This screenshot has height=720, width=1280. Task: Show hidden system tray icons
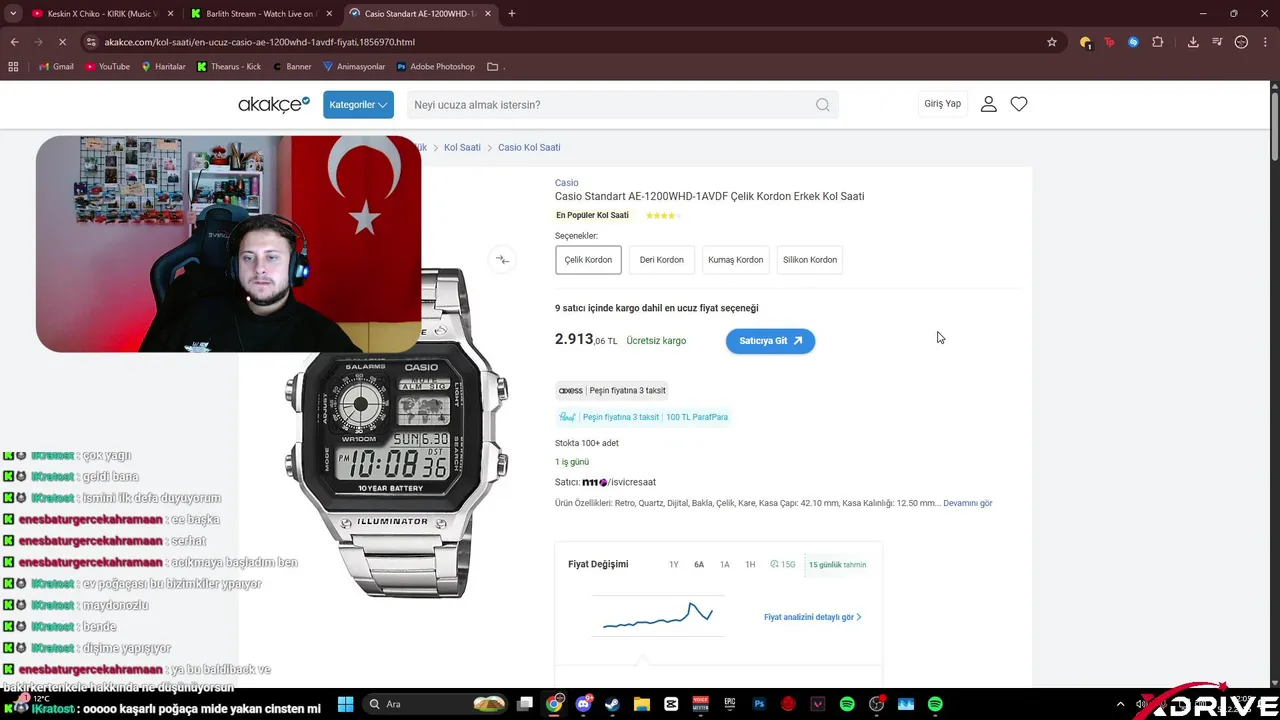[x=1120, y=704]
